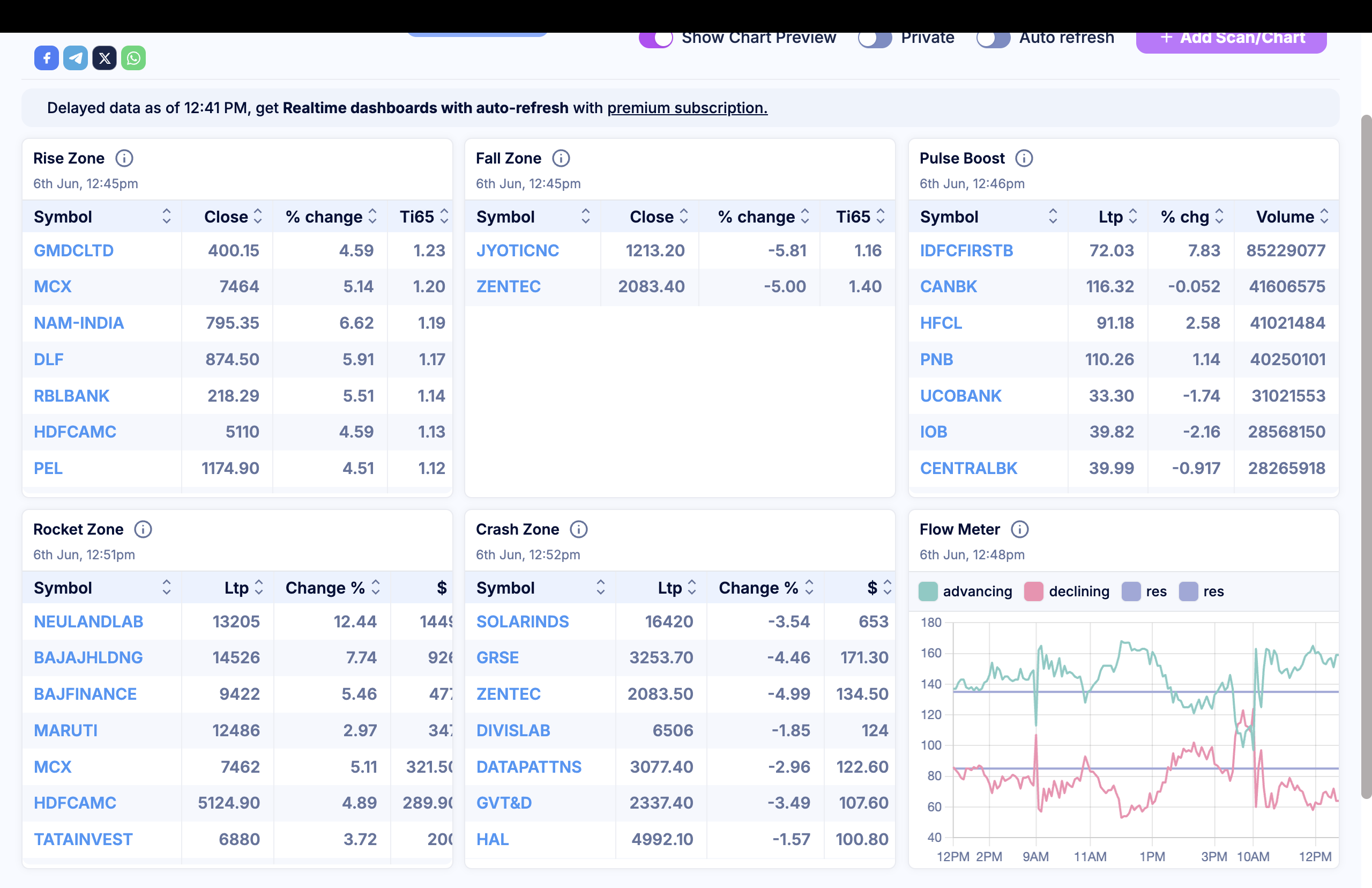Sort Crash Zone by $ column

click(x=888, y=588)
